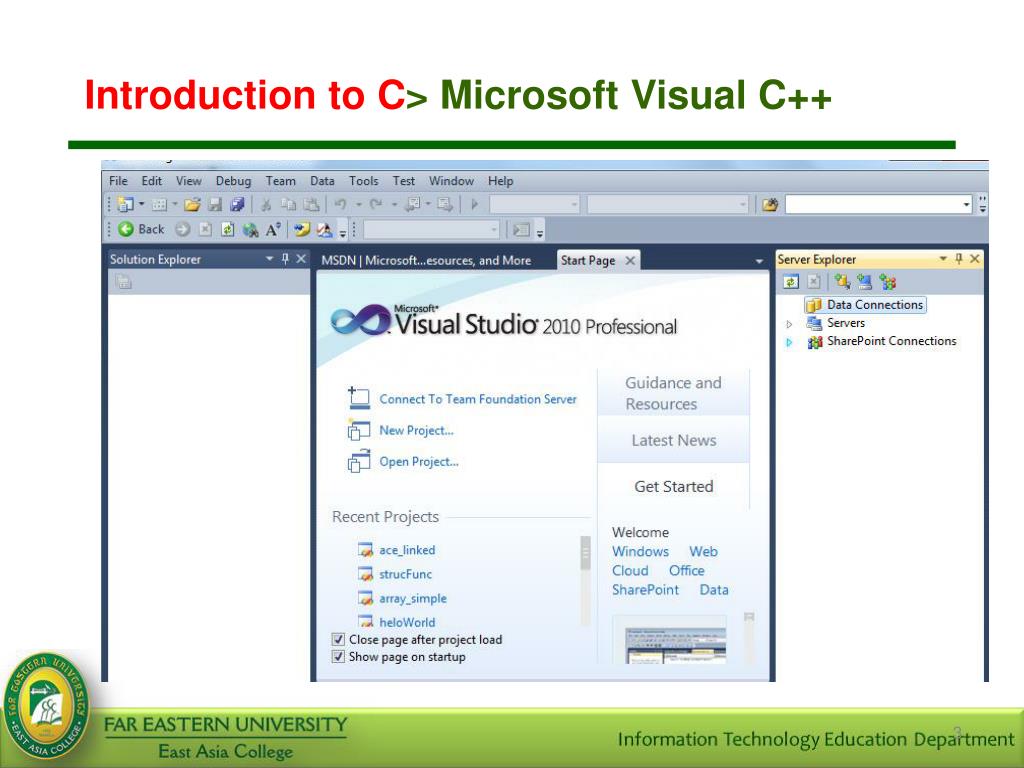Switch to the MSDN tab
Viewport: 1024px width, 768px height.
coord(426,260)
